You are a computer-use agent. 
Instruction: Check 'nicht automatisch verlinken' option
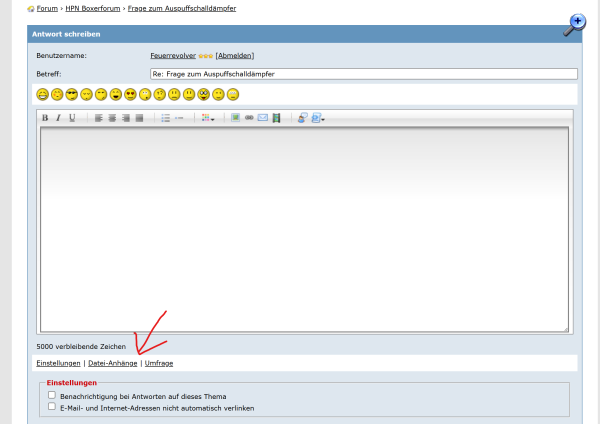52,406
